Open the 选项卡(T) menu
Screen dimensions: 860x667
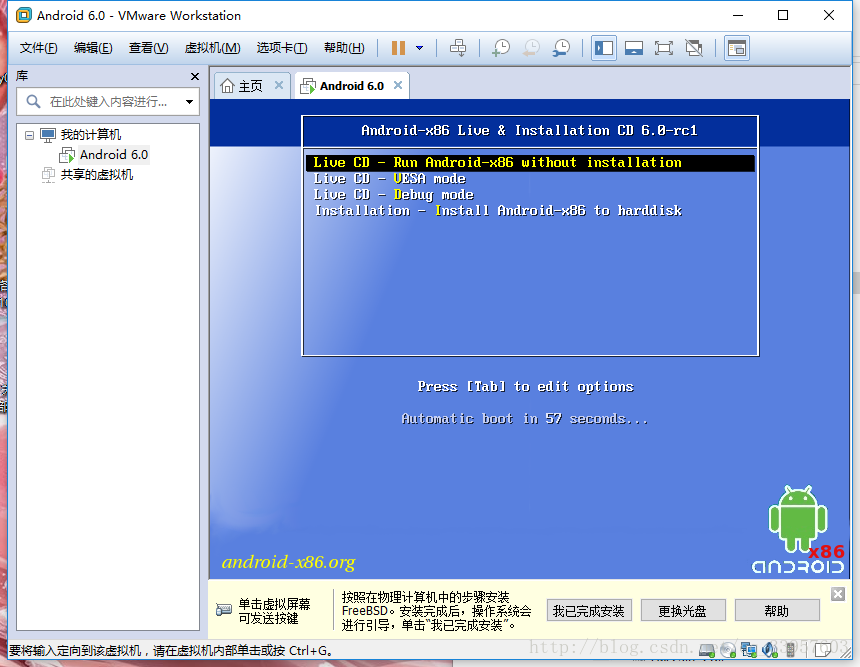[x=282, y=48]
